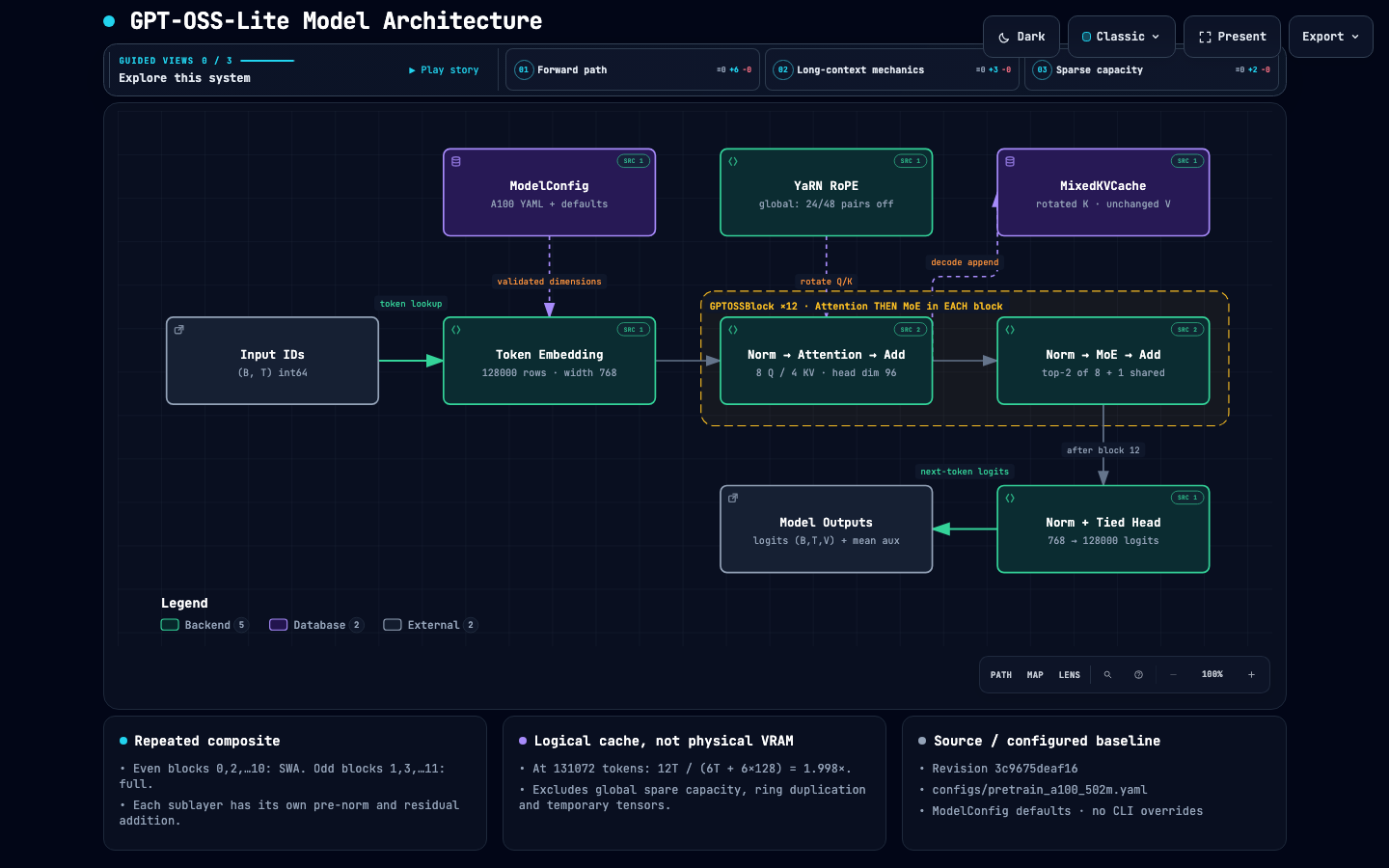Toggle Backend category in the legend

pyautogui.click(x=204, y=625)
